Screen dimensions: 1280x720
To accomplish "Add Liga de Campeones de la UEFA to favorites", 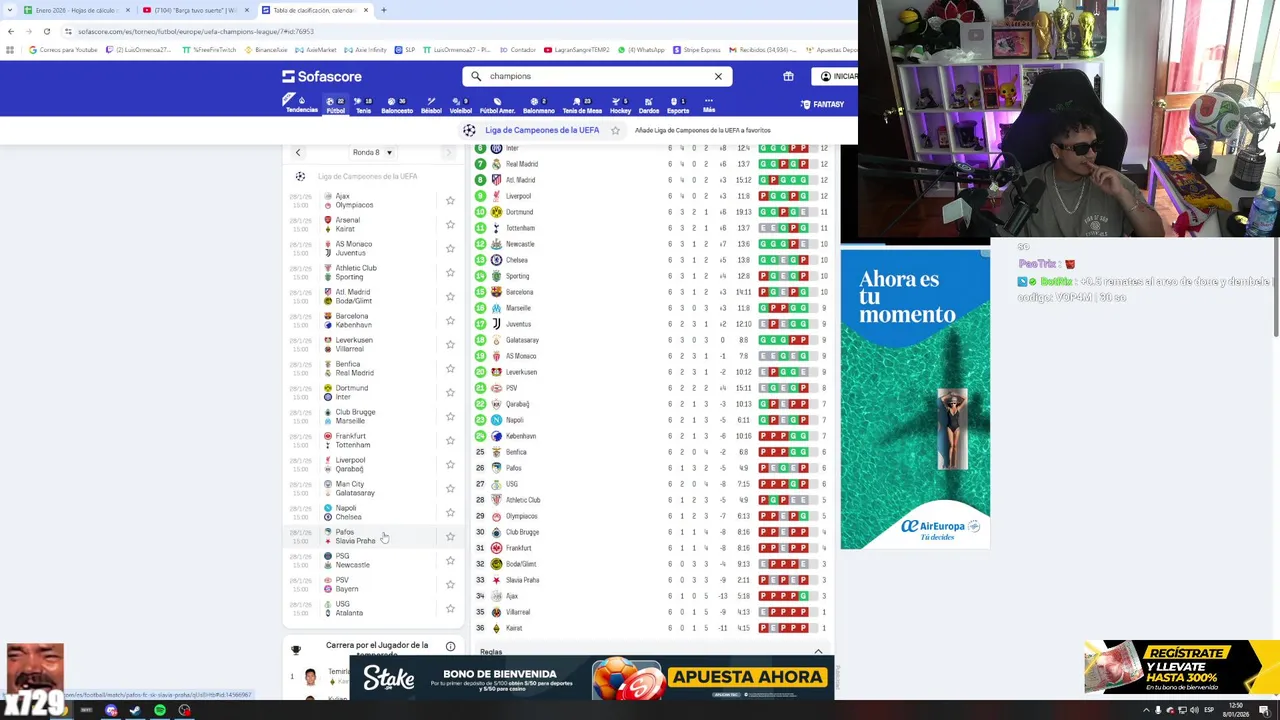I will (x=615, y=130).
